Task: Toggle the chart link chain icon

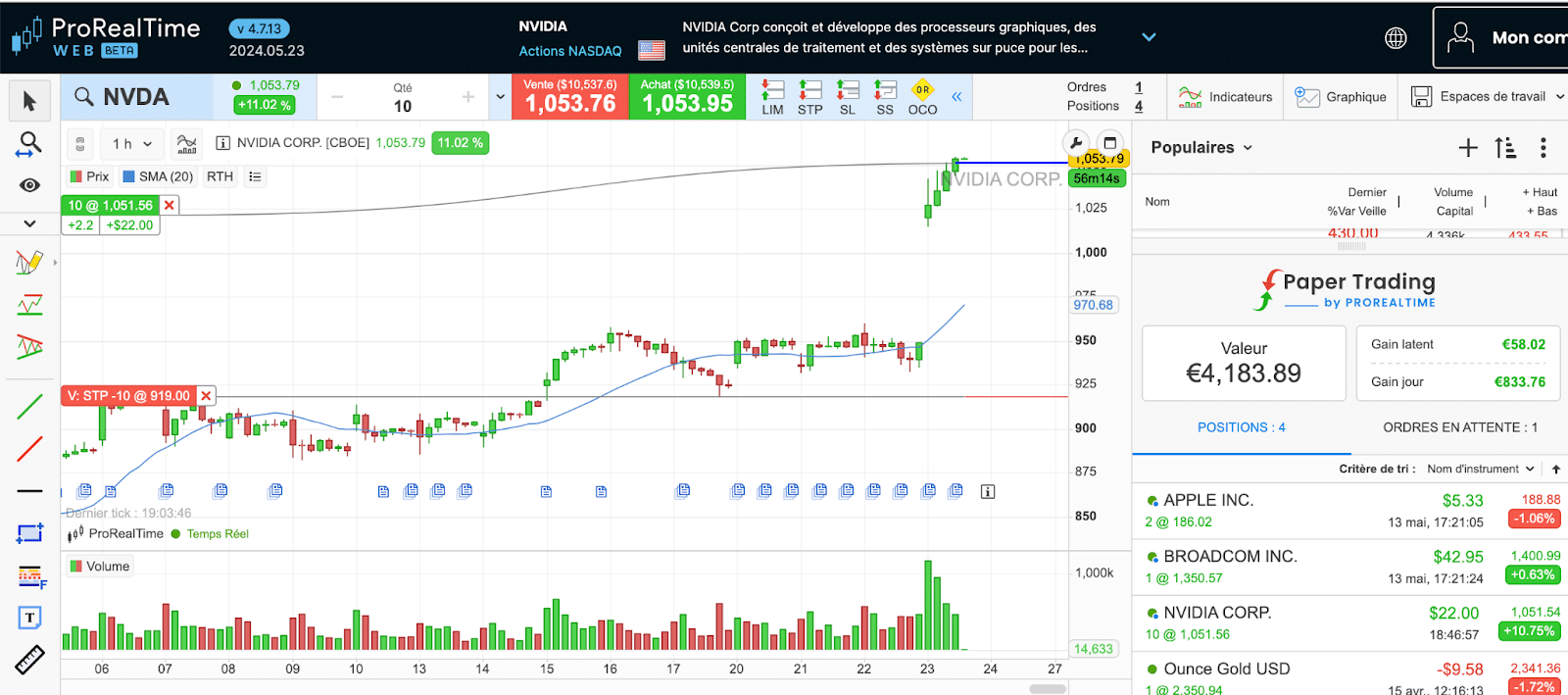Action: (x=80, y=144)
